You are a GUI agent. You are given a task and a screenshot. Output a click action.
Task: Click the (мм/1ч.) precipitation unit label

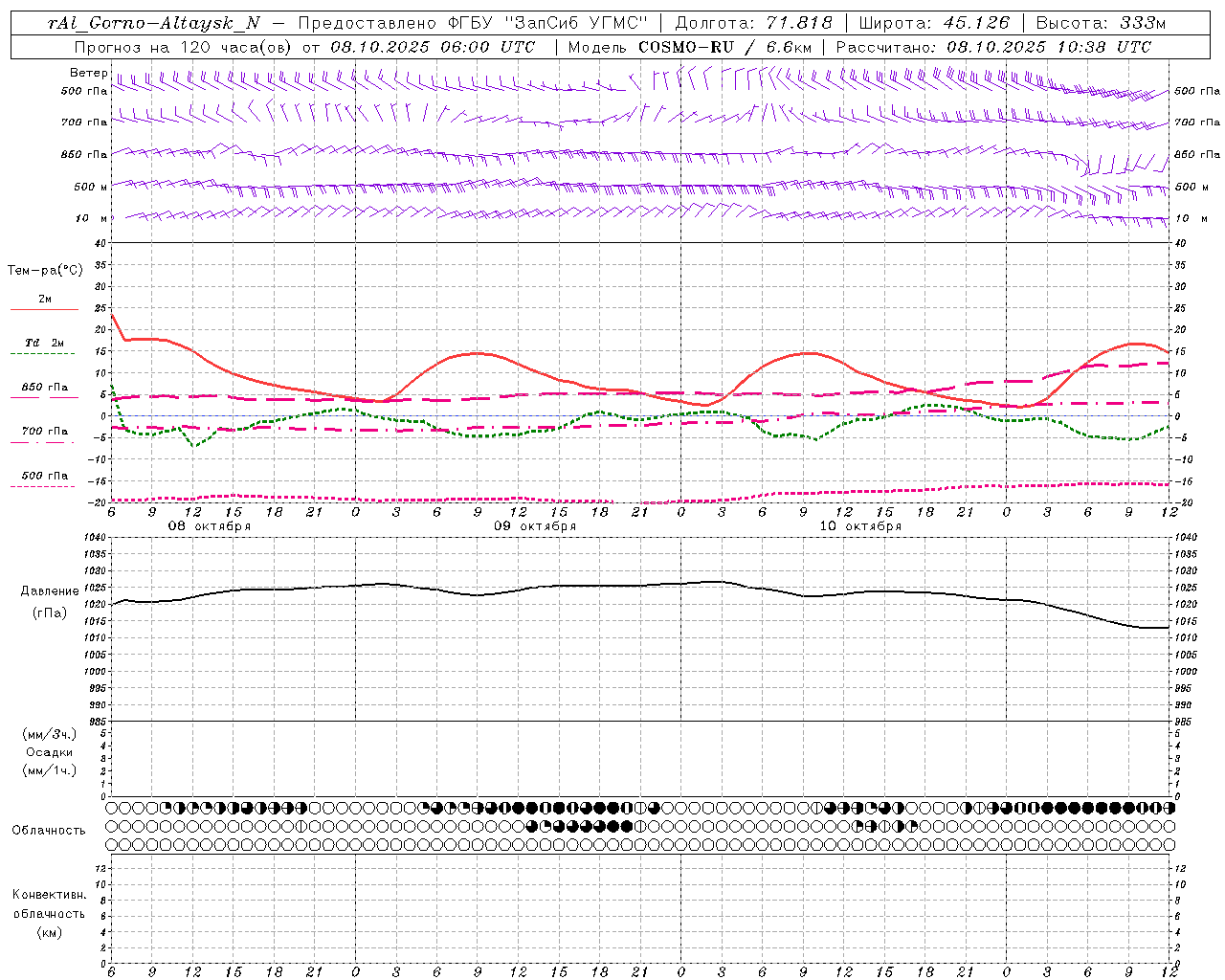pos(50,770)
